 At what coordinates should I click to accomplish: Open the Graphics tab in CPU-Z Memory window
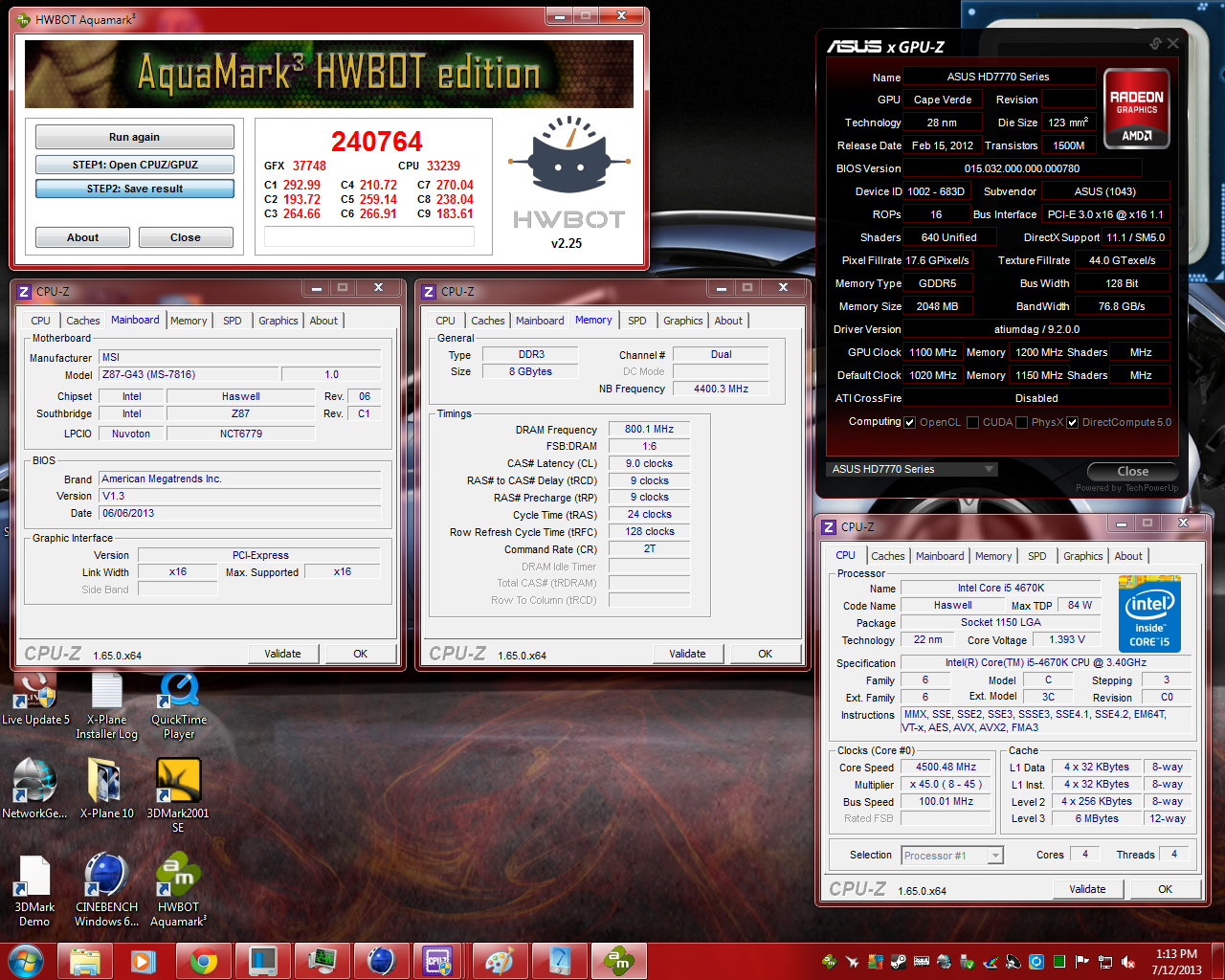[683, 321]
